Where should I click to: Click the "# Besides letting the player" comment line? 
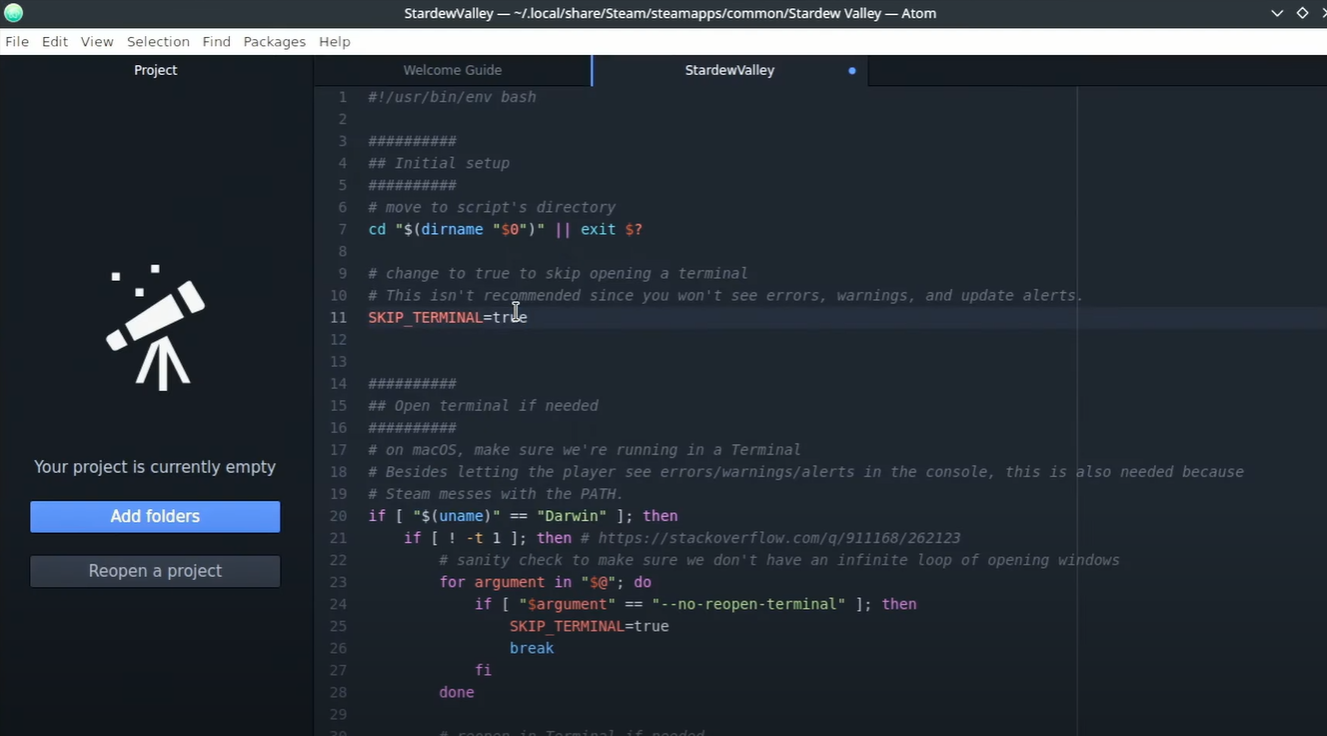[x=806, y=471]
